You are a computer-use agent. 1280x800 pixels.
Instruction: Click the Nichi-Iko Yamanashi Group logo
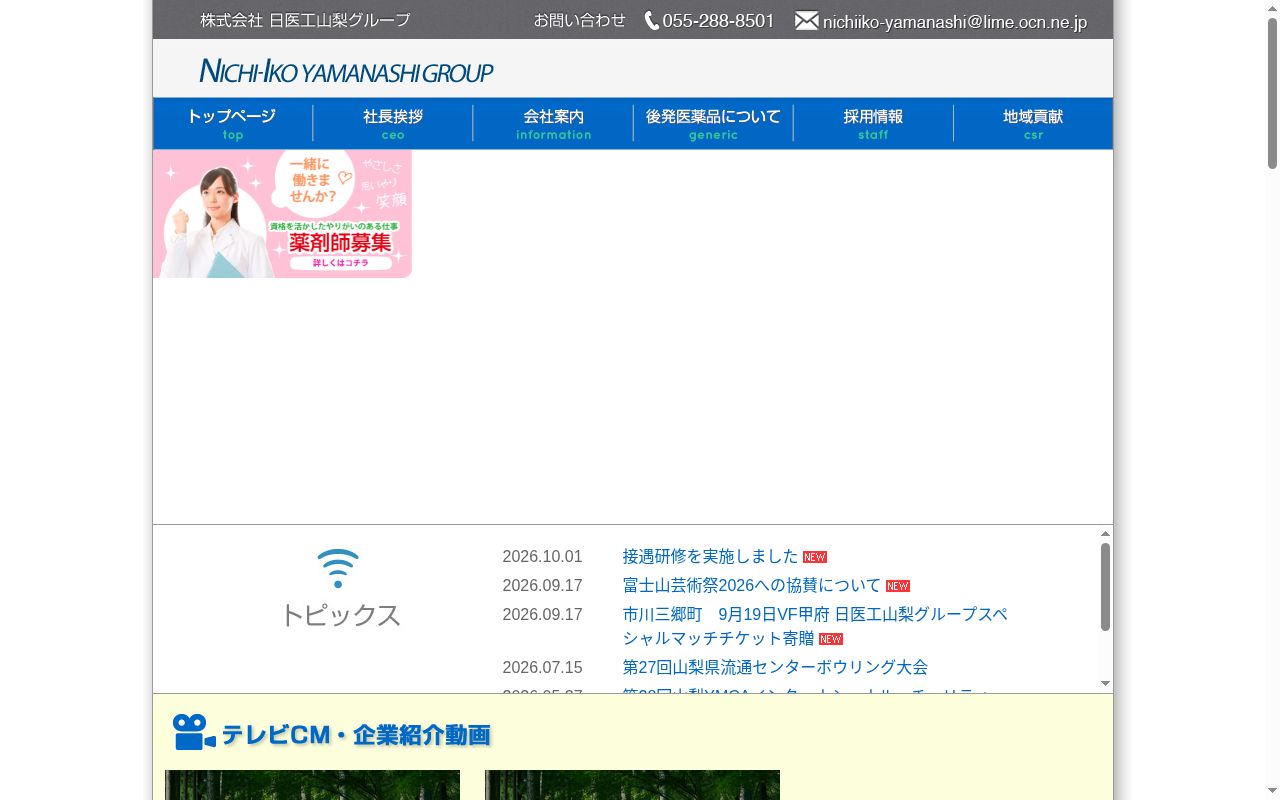[346, 71]
